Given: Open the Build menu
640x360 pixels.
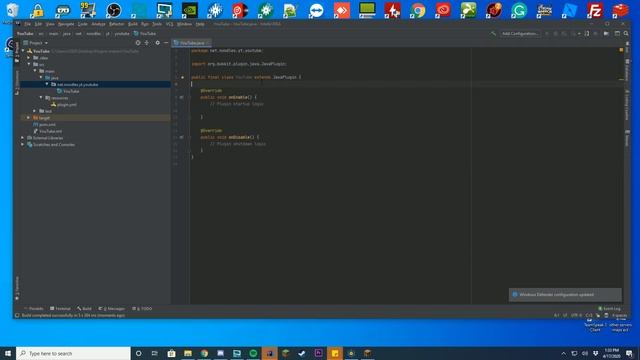Looking at the screenshot, I should [x=133, y=24].
